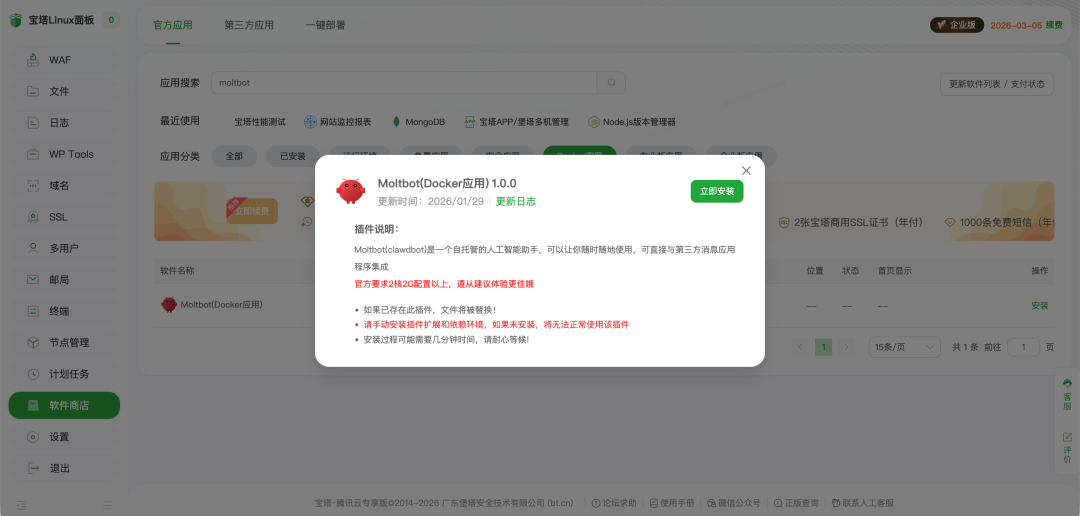Click the search magnifier button
This screenshot has height=516, width=1080.
611,83
